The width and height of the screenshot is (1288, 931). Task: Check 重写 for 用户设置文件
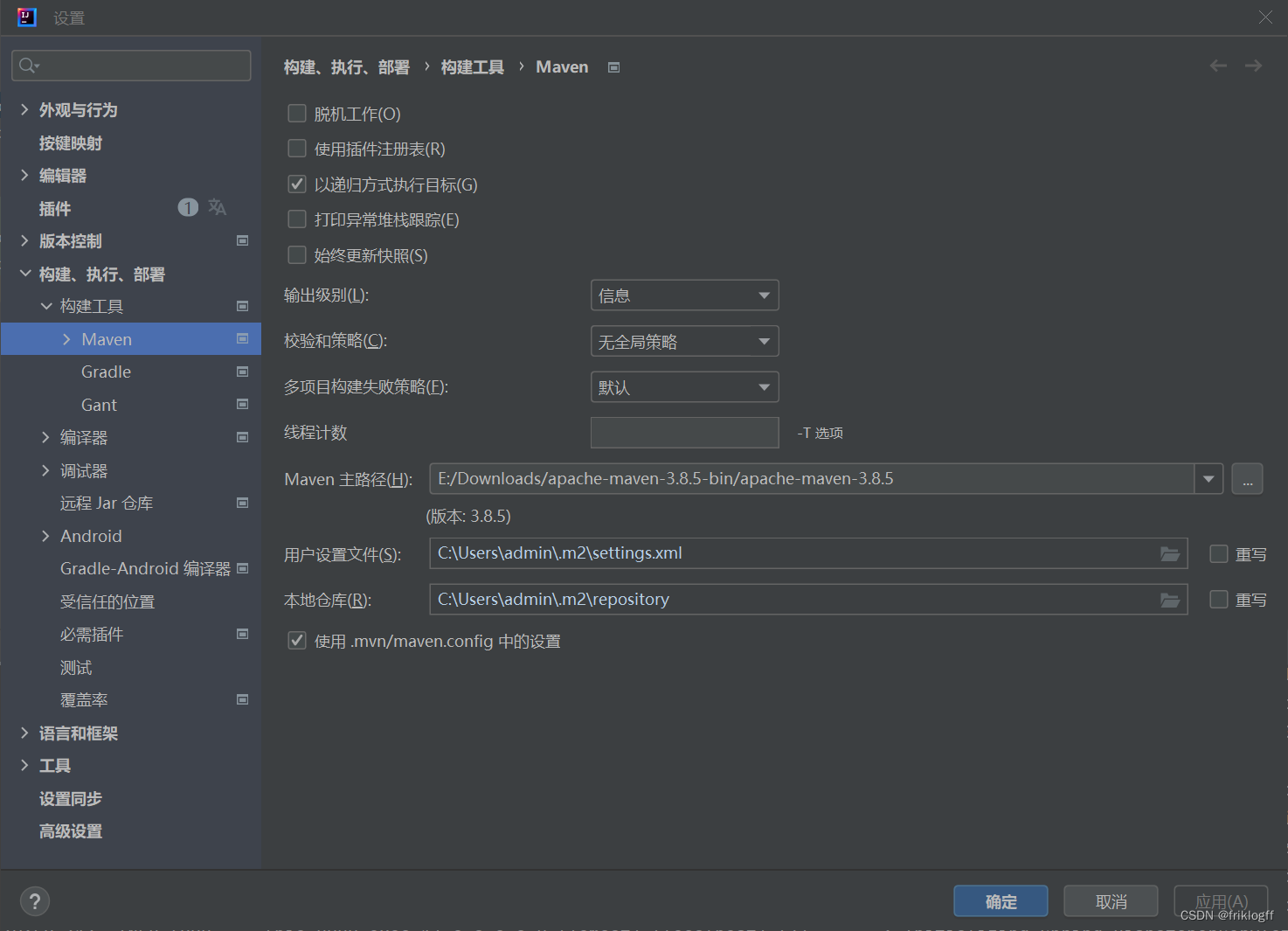point(1219,553)
